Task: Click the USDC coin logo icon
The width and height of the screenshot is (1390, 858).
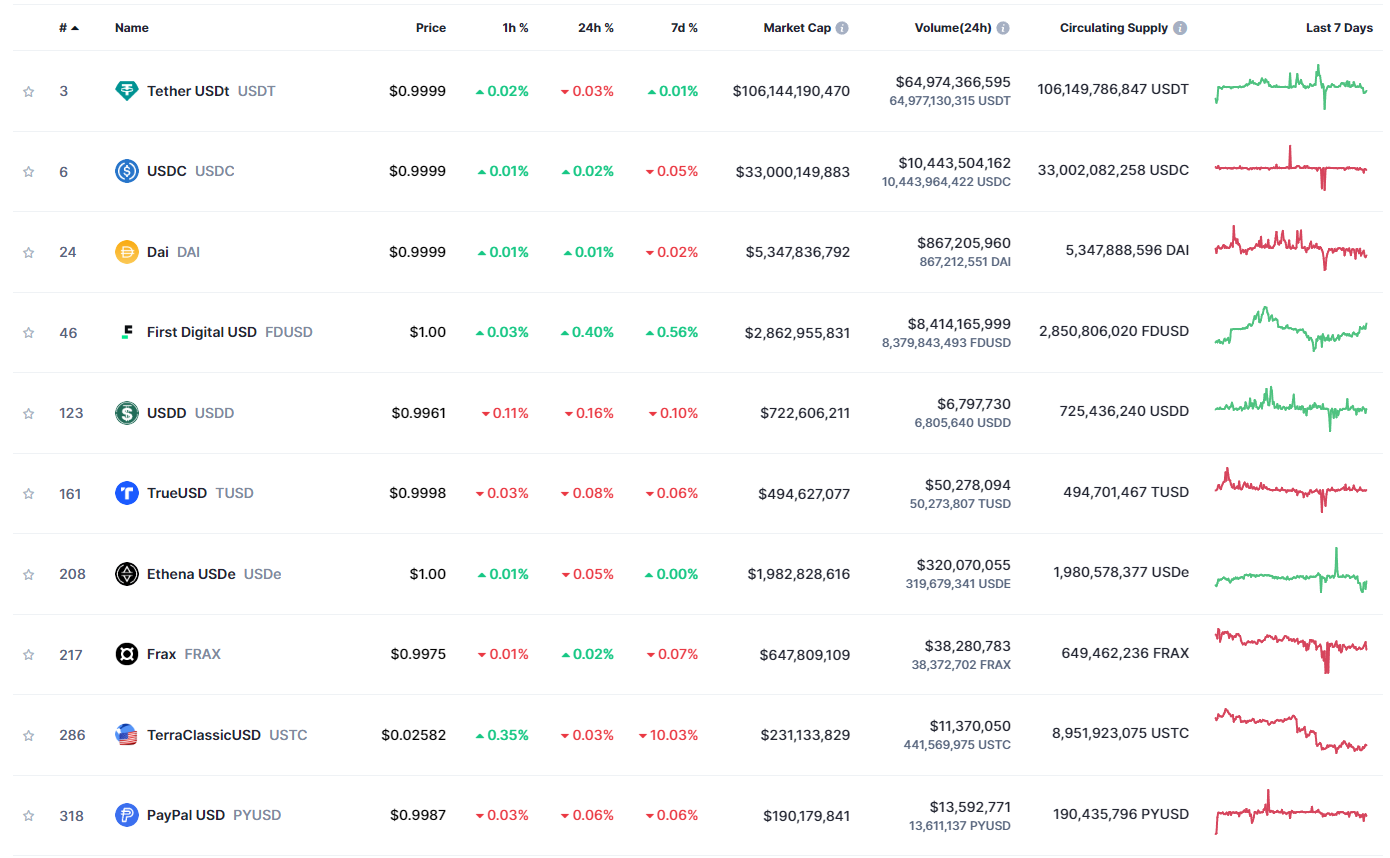Action: pos(127,171)
